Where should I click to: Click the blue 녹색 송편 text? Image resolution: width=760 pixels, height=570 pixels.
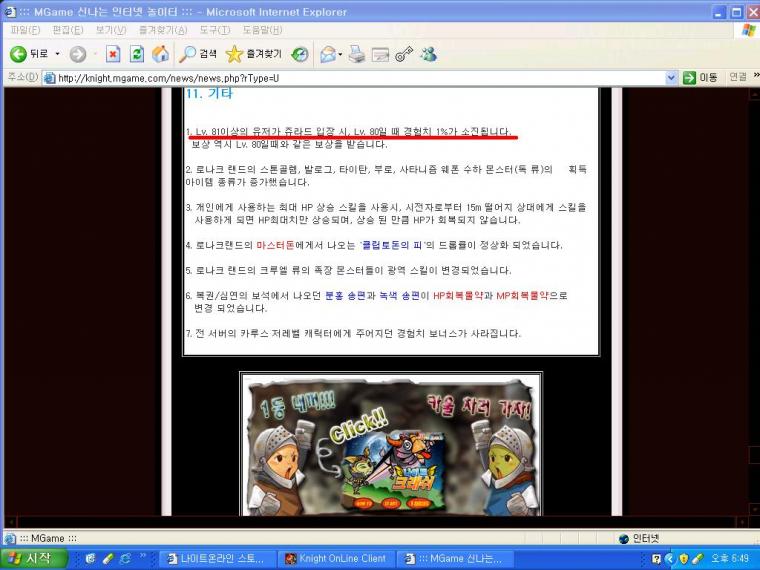[399, 296]
